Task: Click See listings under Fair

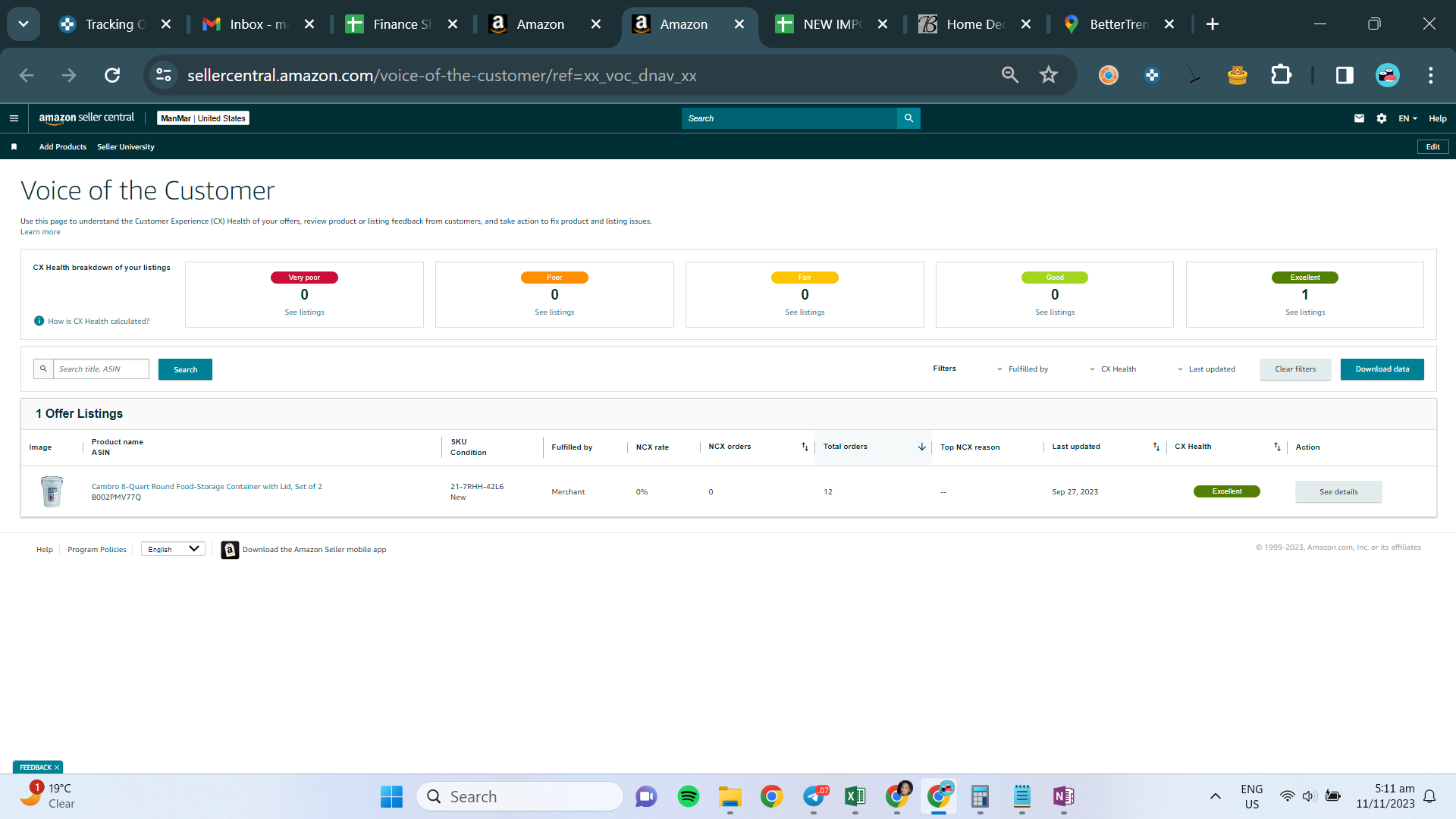Action: [805, 312]
